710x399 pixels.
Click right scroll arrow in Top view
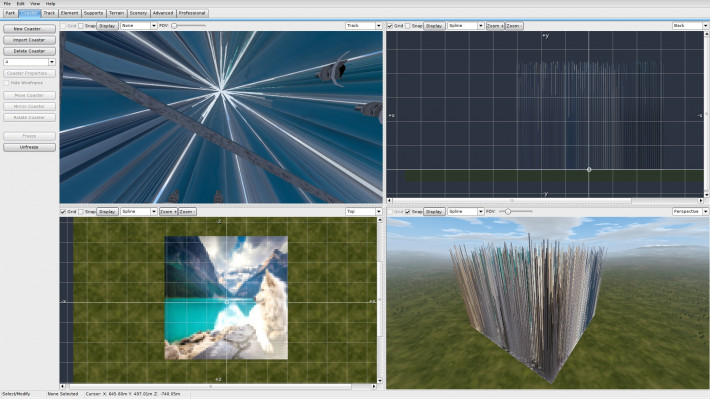(374, 386)
